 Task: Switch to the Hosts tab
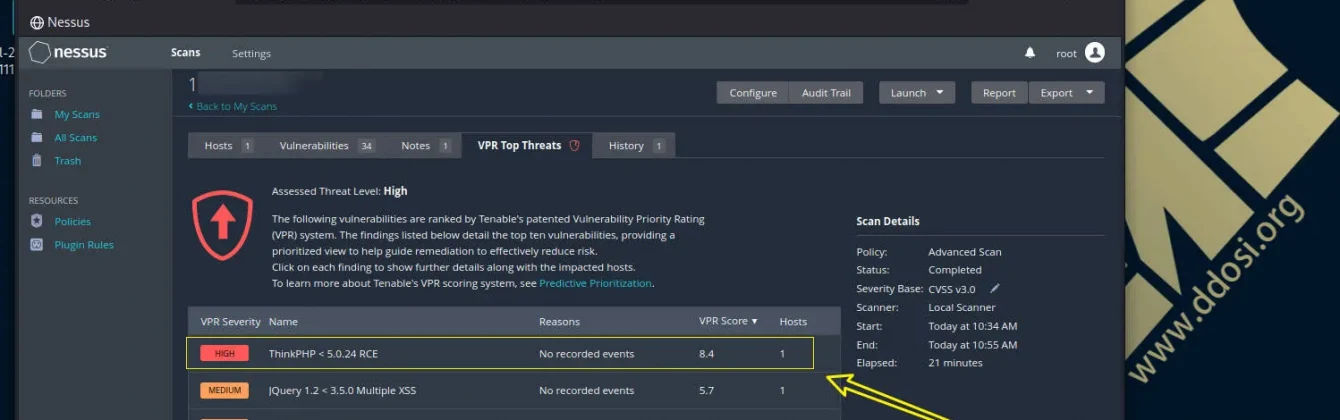tap(228, 145)
